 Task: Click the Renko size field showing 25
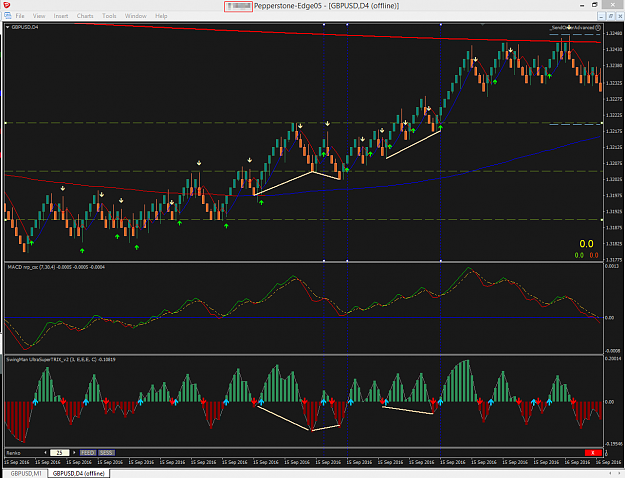point(59,452)
